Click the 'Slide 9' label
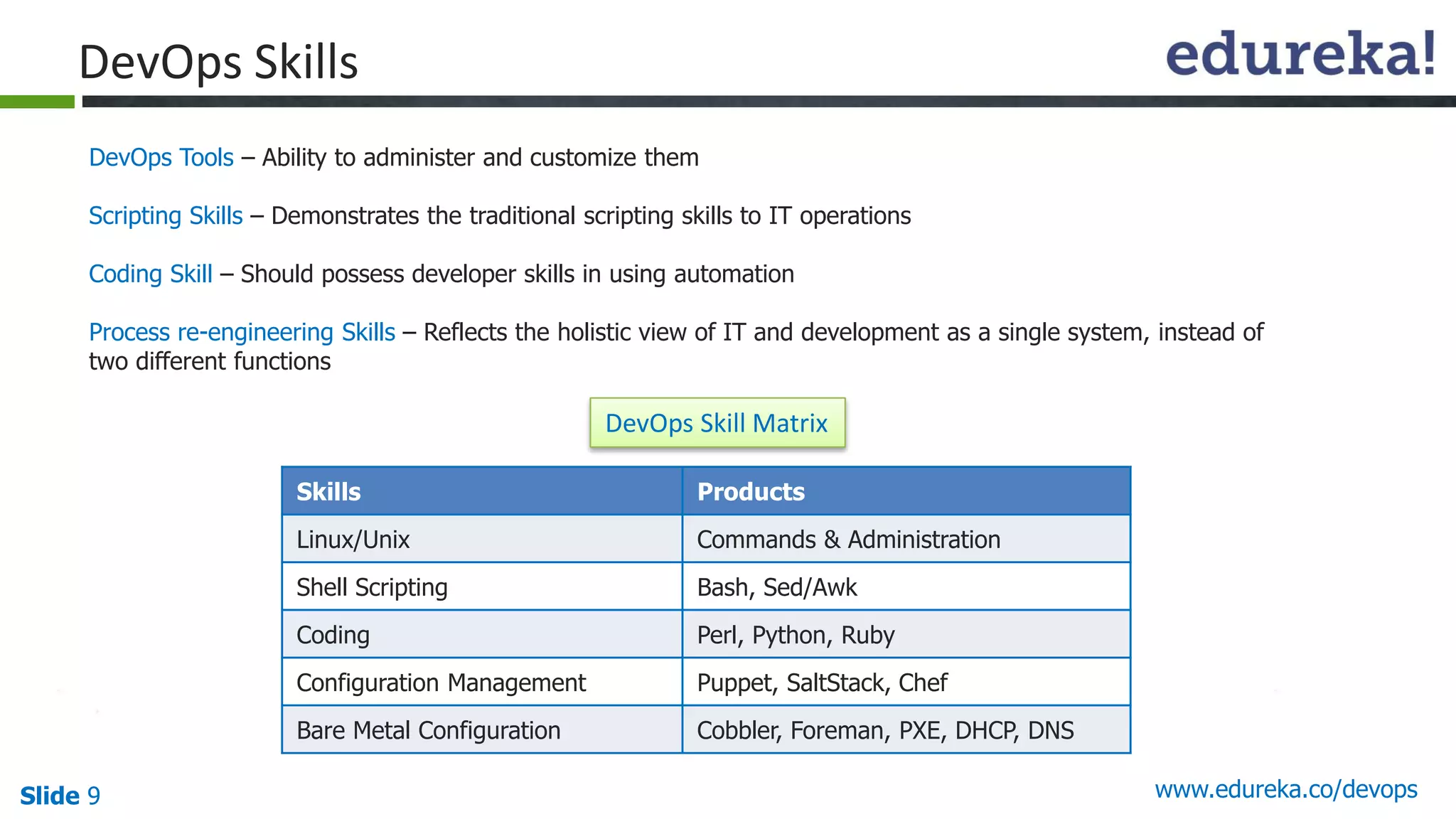The height and width of the screenshot is (819, 1456). (60, 796)
